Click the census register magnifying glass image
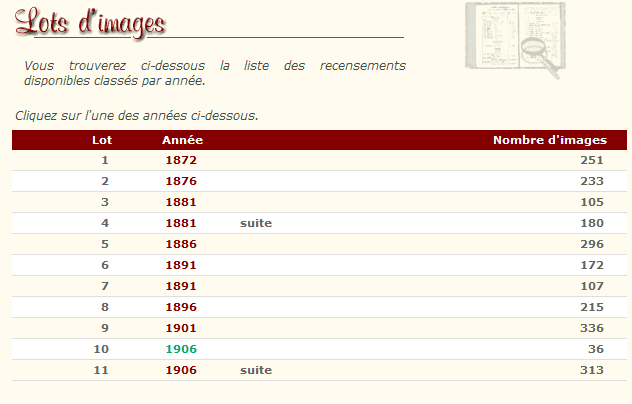The width and height of the screenshot is (632, 404). pos(514,40)
